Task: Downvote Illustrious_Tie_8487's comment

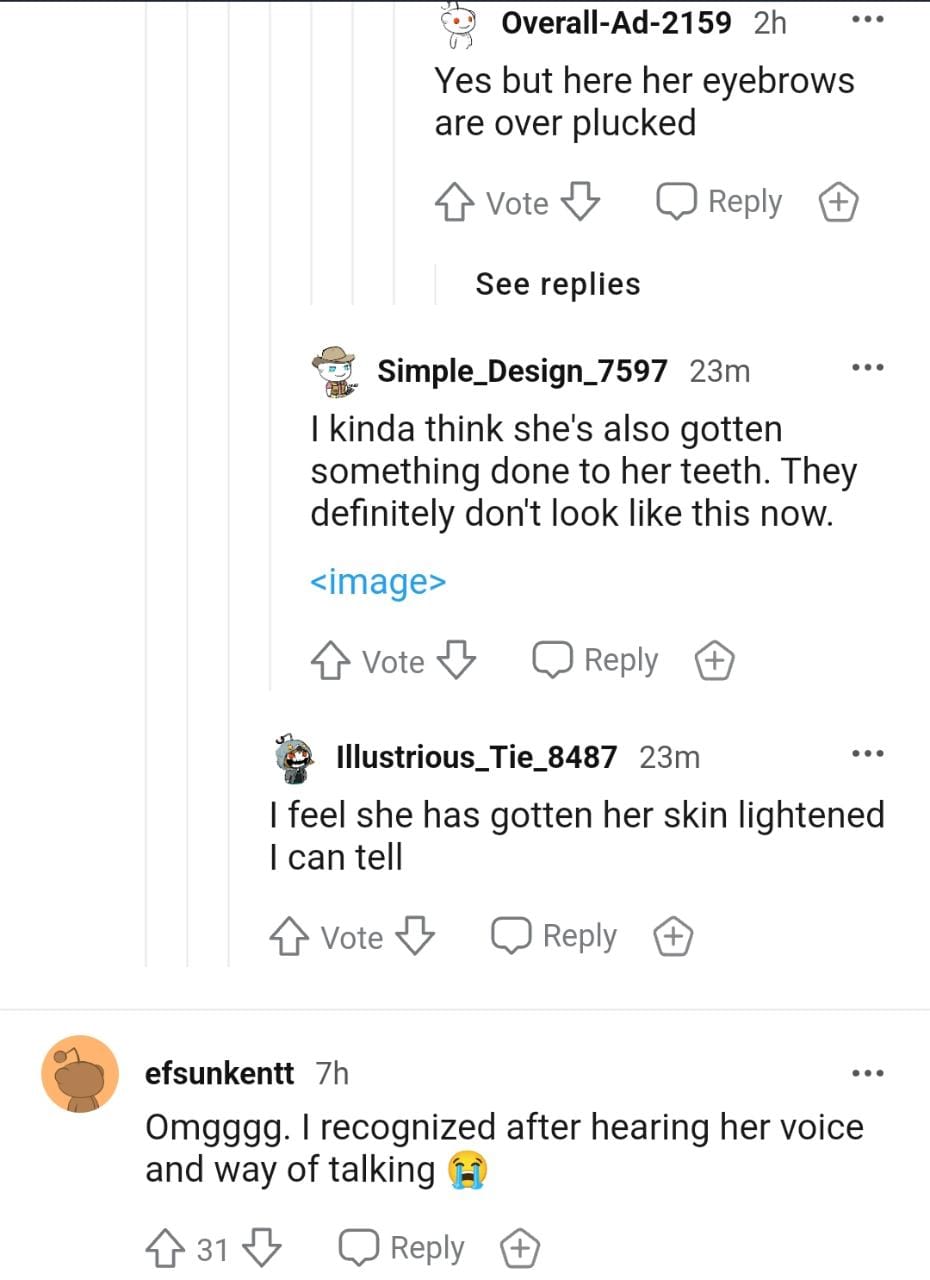Action: coord(415,937)
